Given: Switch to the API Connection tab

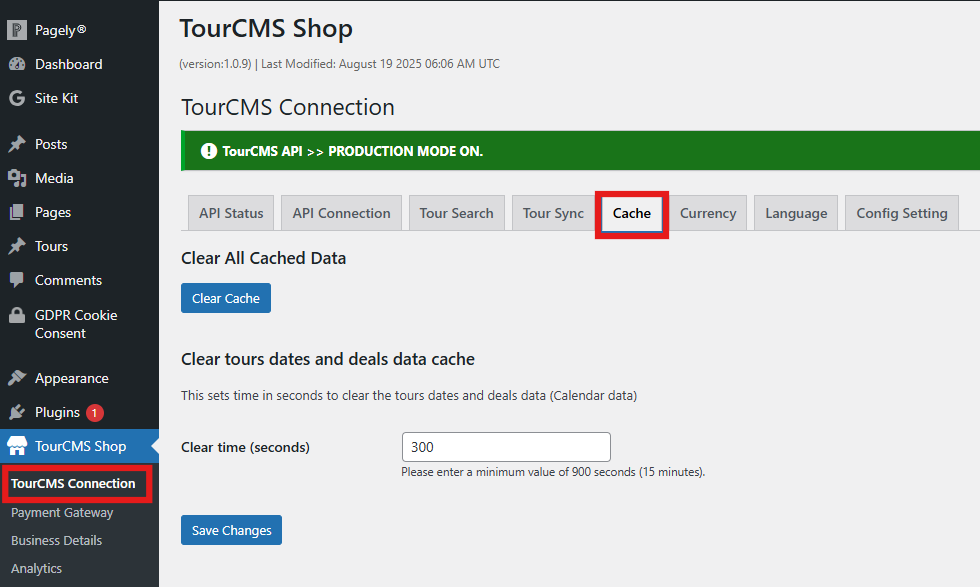Looking at the screenshot, I should 341,213.
